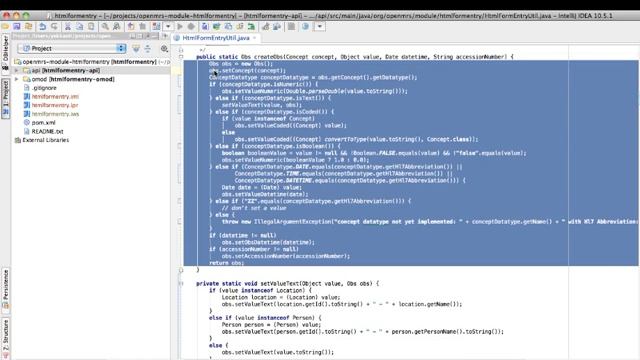Open the dropdown arrow at toolbar end

point(320,27)
